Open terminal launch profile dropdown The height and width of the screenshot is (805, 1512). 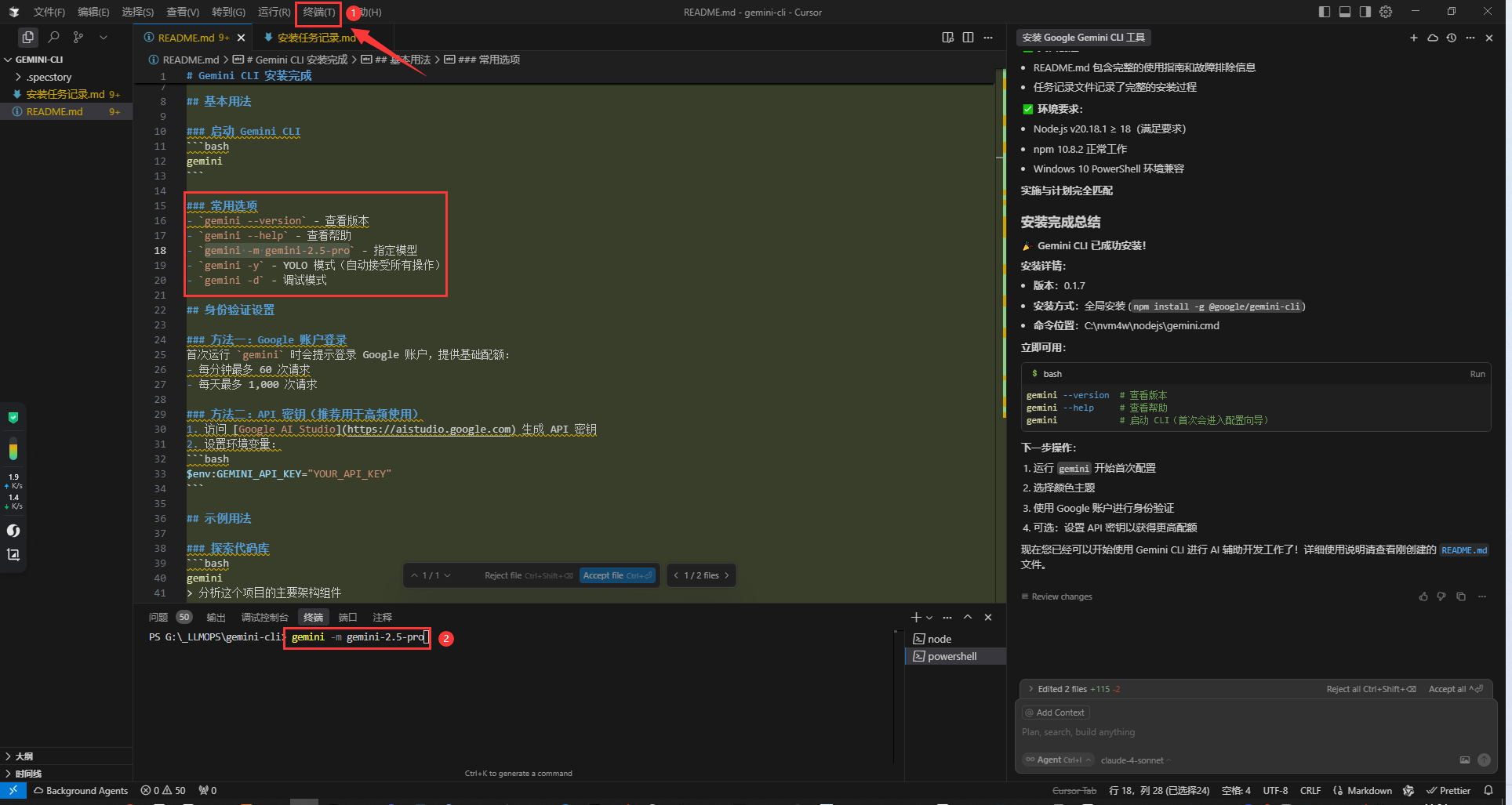(929, 617)
